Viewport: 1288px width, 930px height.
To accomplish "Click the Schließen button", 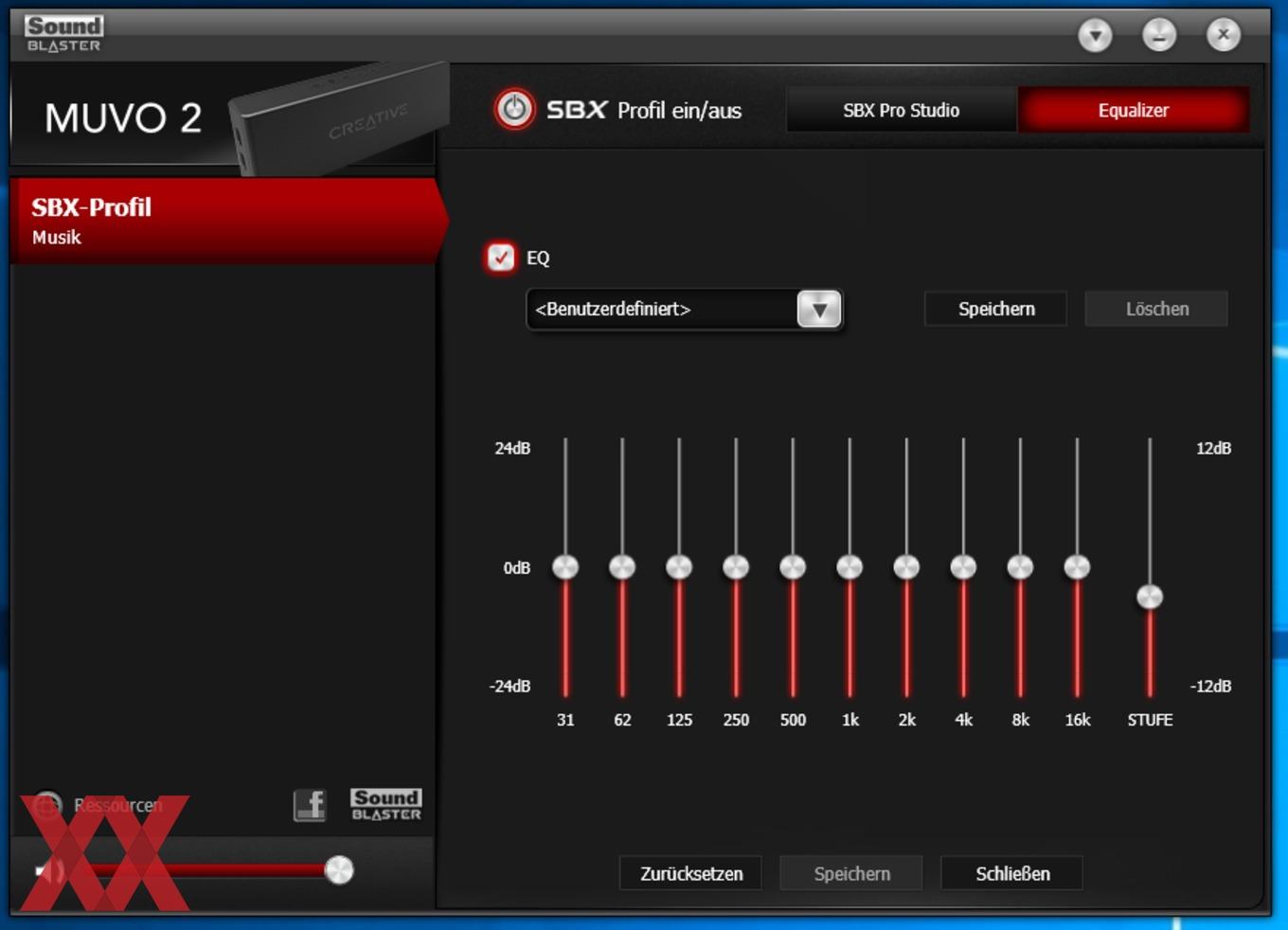I will [x=1011, y=873].
